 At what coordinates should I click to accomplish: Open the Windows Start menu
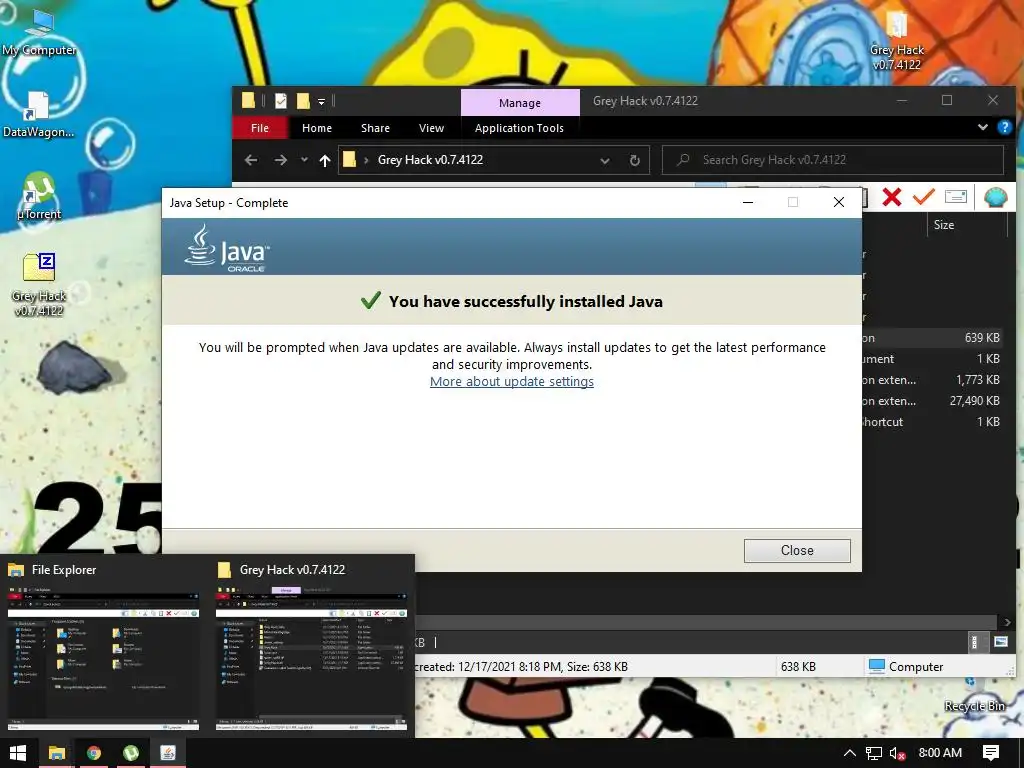coord(18,753)
